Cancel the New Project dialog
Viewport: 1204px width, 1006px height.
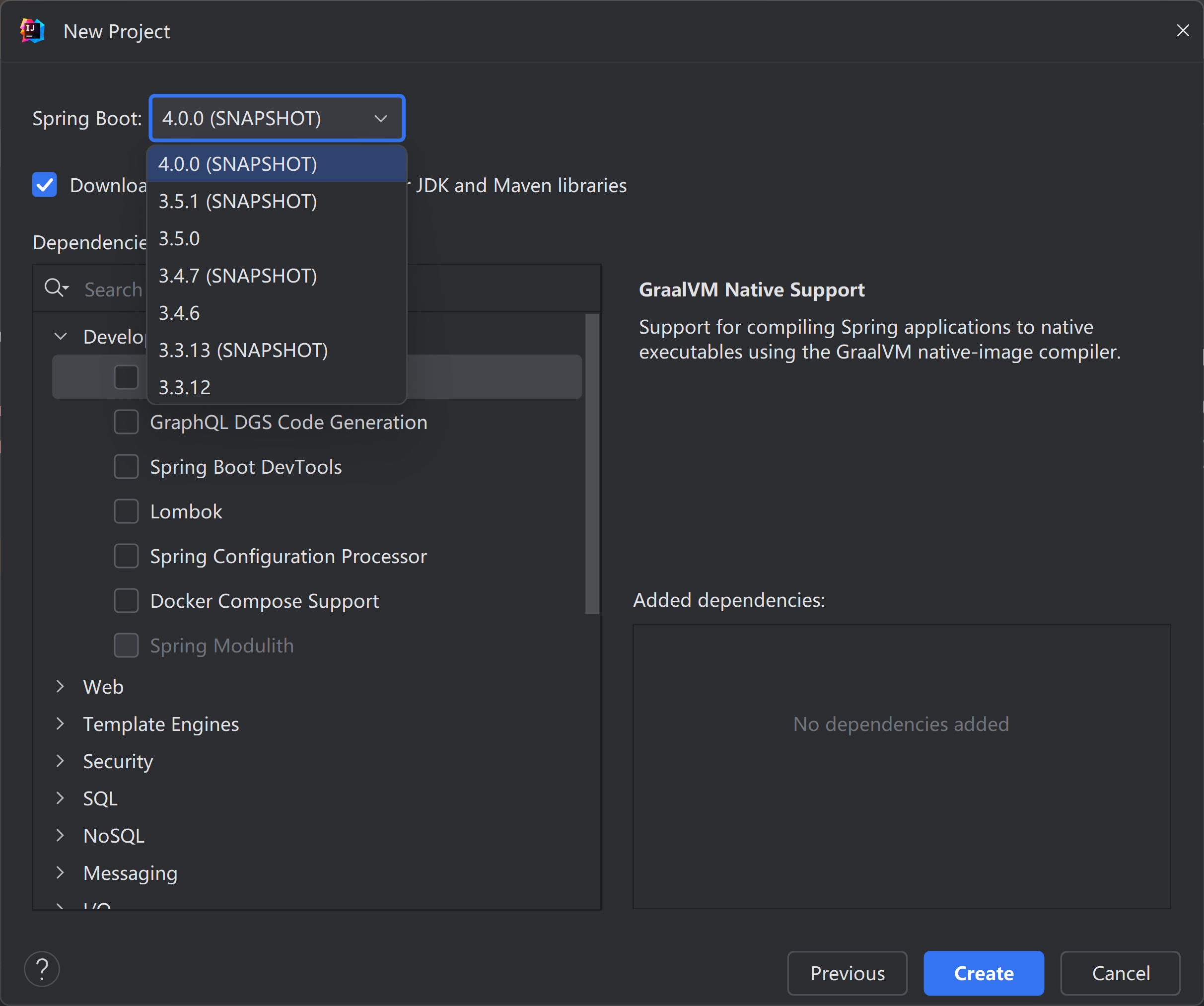[x=1120, y=973]
